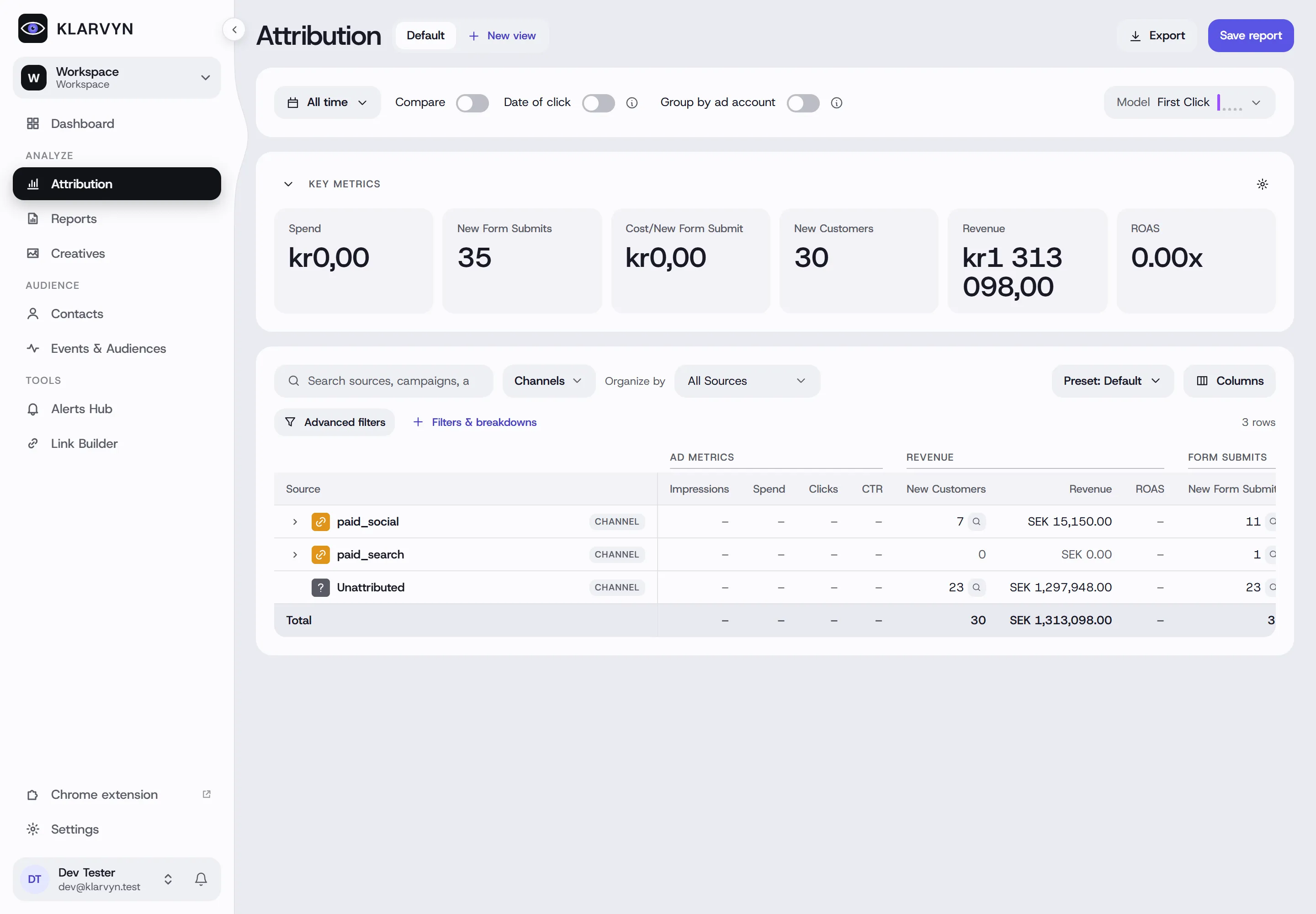Open the All time date range dropdown

(x=327, y=102)
